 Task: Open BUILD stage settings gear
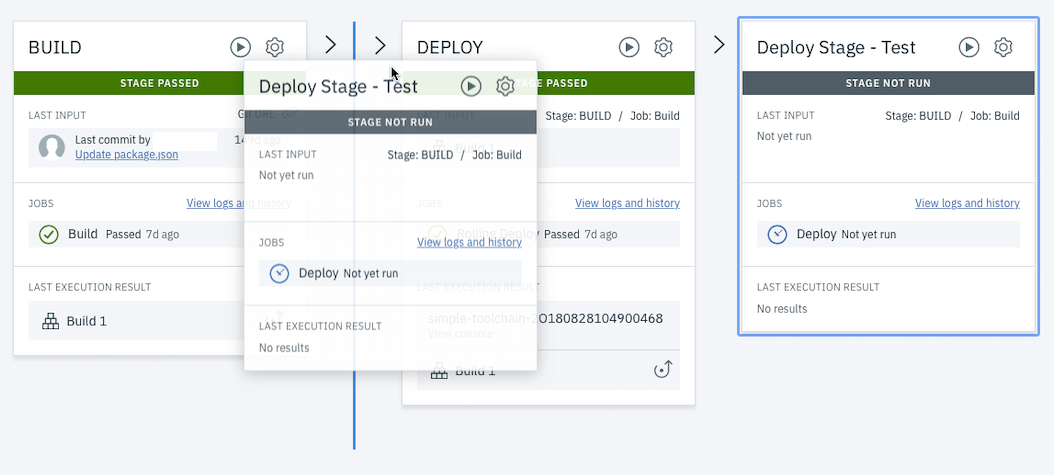click(x=275, y=47)
